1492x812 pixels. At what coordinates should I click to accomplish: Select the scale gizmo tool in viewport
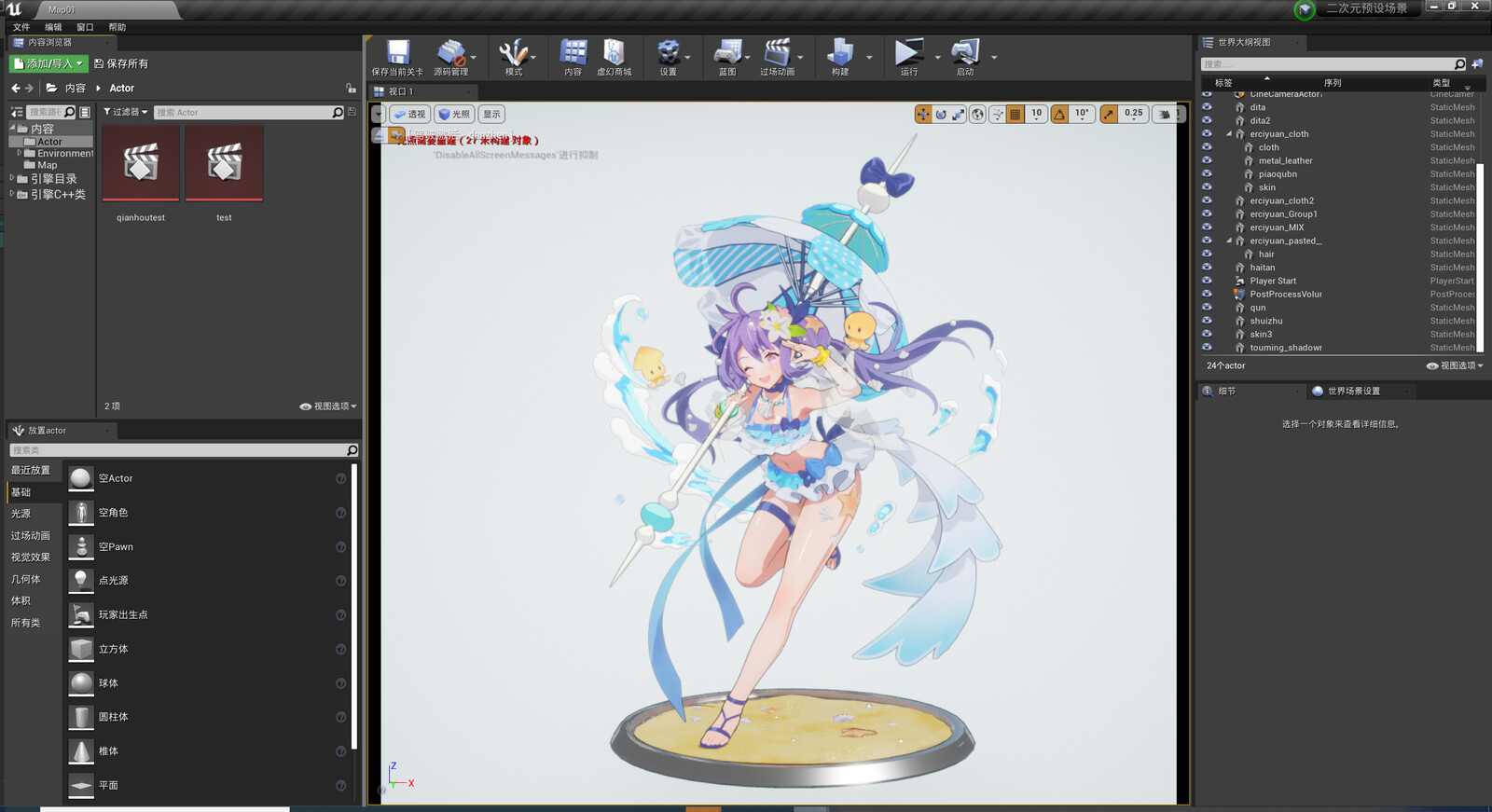coord(959,114)
